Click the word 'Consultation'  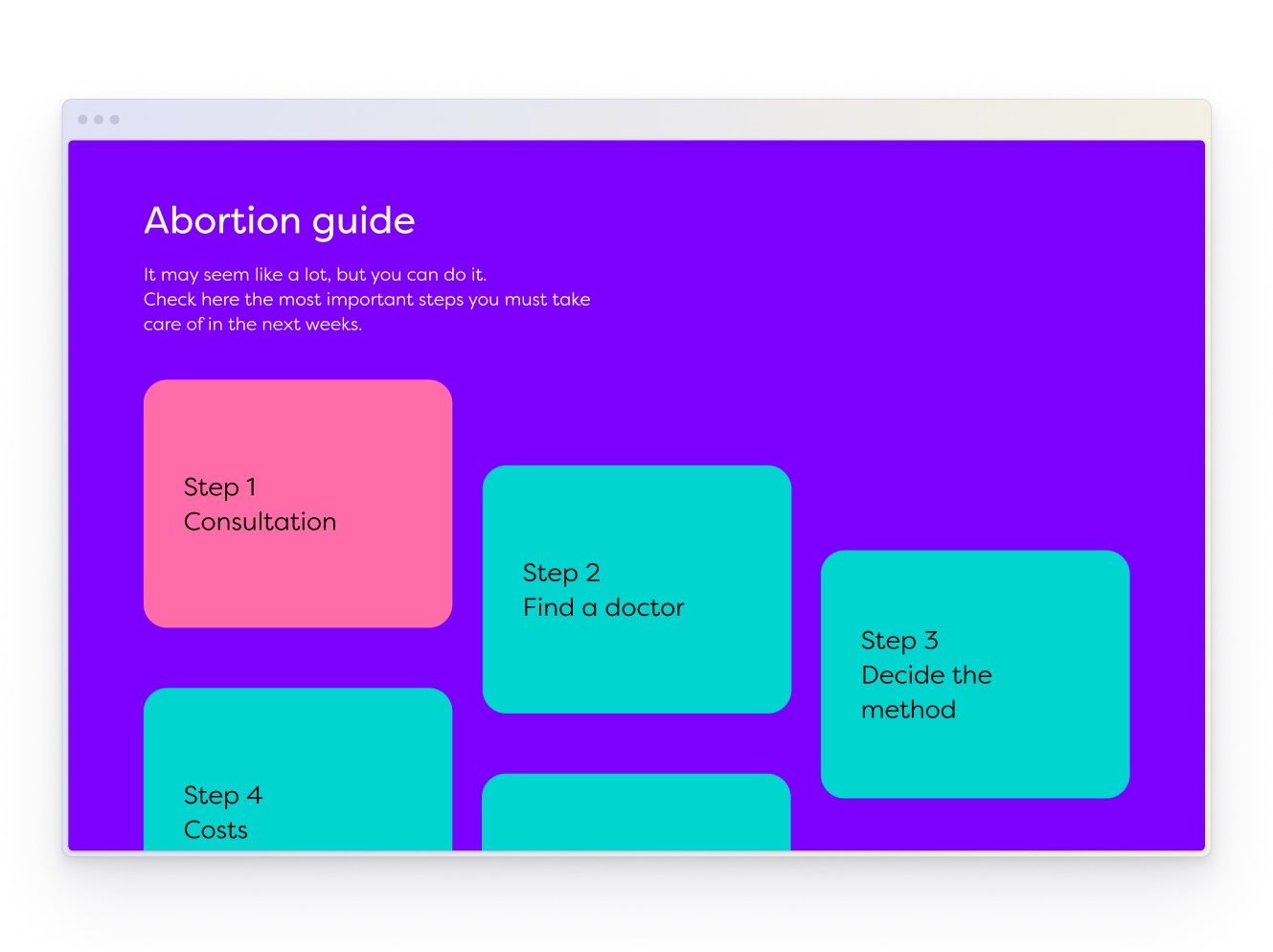(260, 522)
